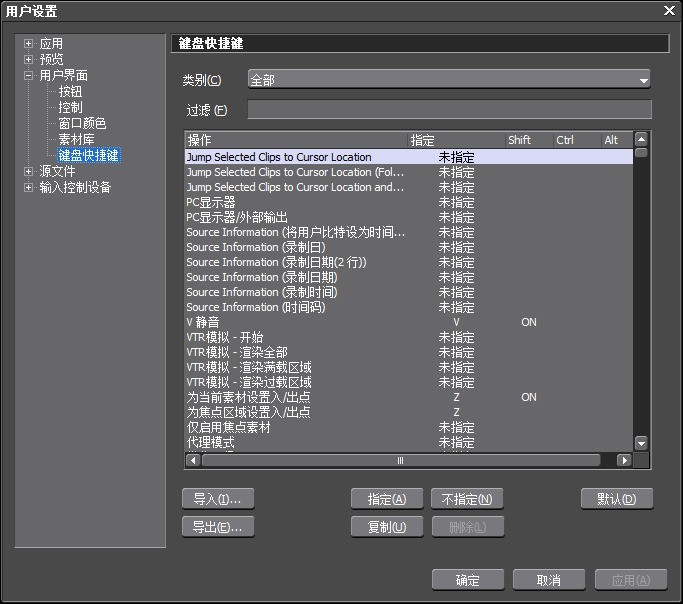Collapse the 用户界面 tree node

(x=29, y=76)
